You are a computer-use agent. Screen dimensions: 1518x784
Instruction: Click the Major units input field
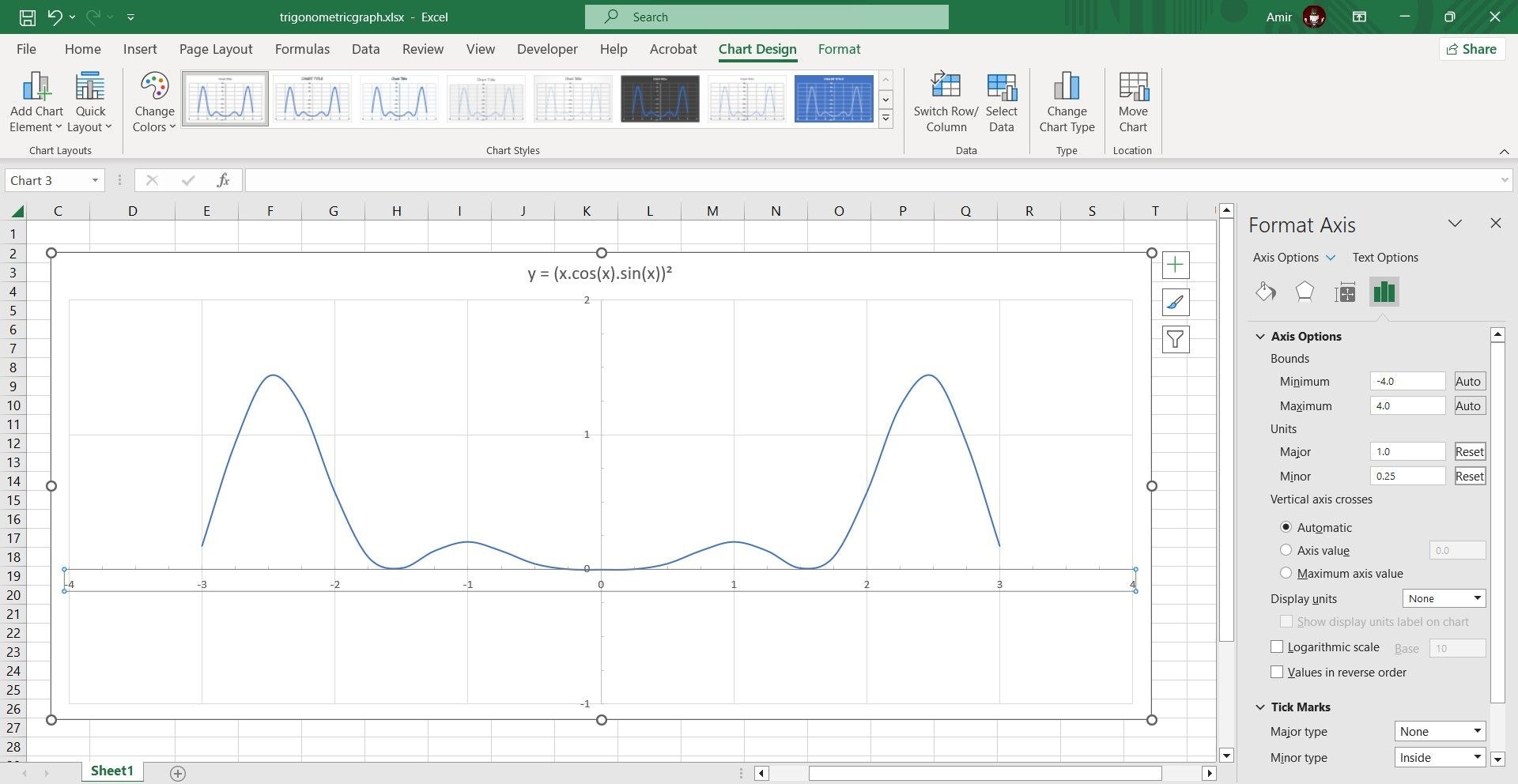1407,452
